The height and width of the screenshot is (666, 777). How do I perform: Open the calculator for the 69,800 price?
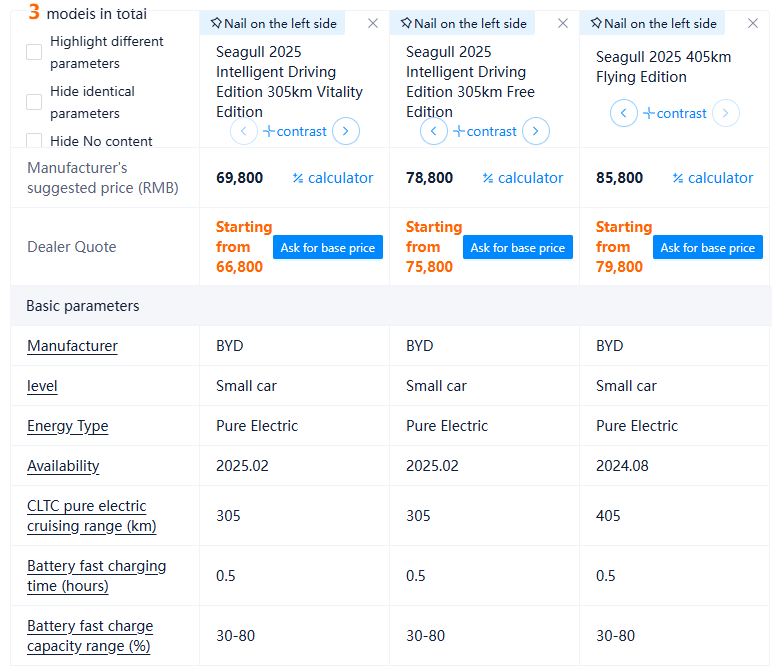click(332, 178)
